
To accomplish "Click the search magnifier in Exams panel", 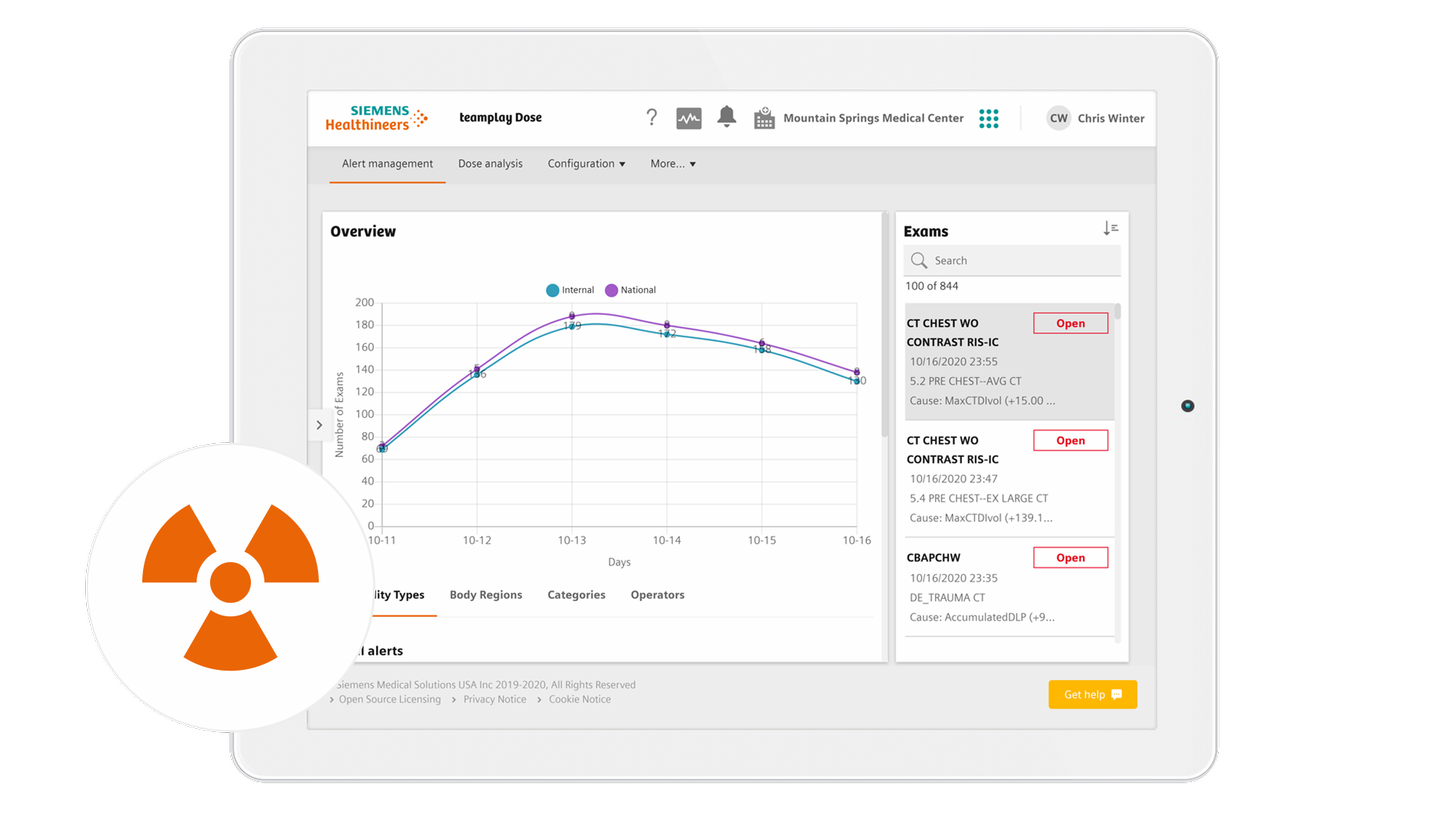I will pos(919,260).
